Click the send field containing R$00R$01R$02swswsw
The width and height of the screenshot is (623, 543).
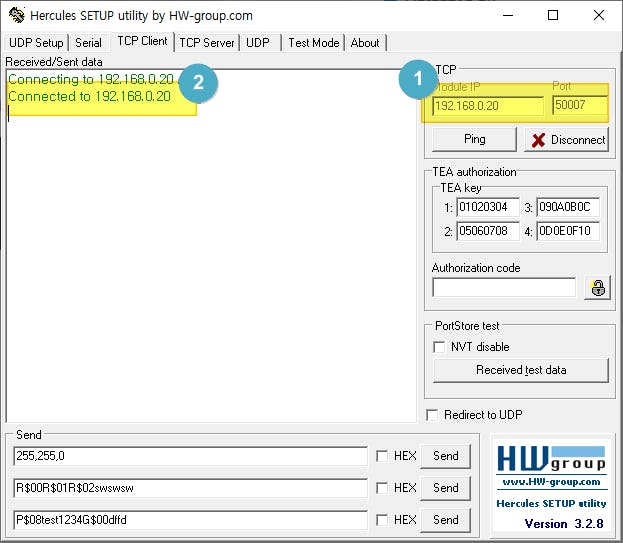190,488
